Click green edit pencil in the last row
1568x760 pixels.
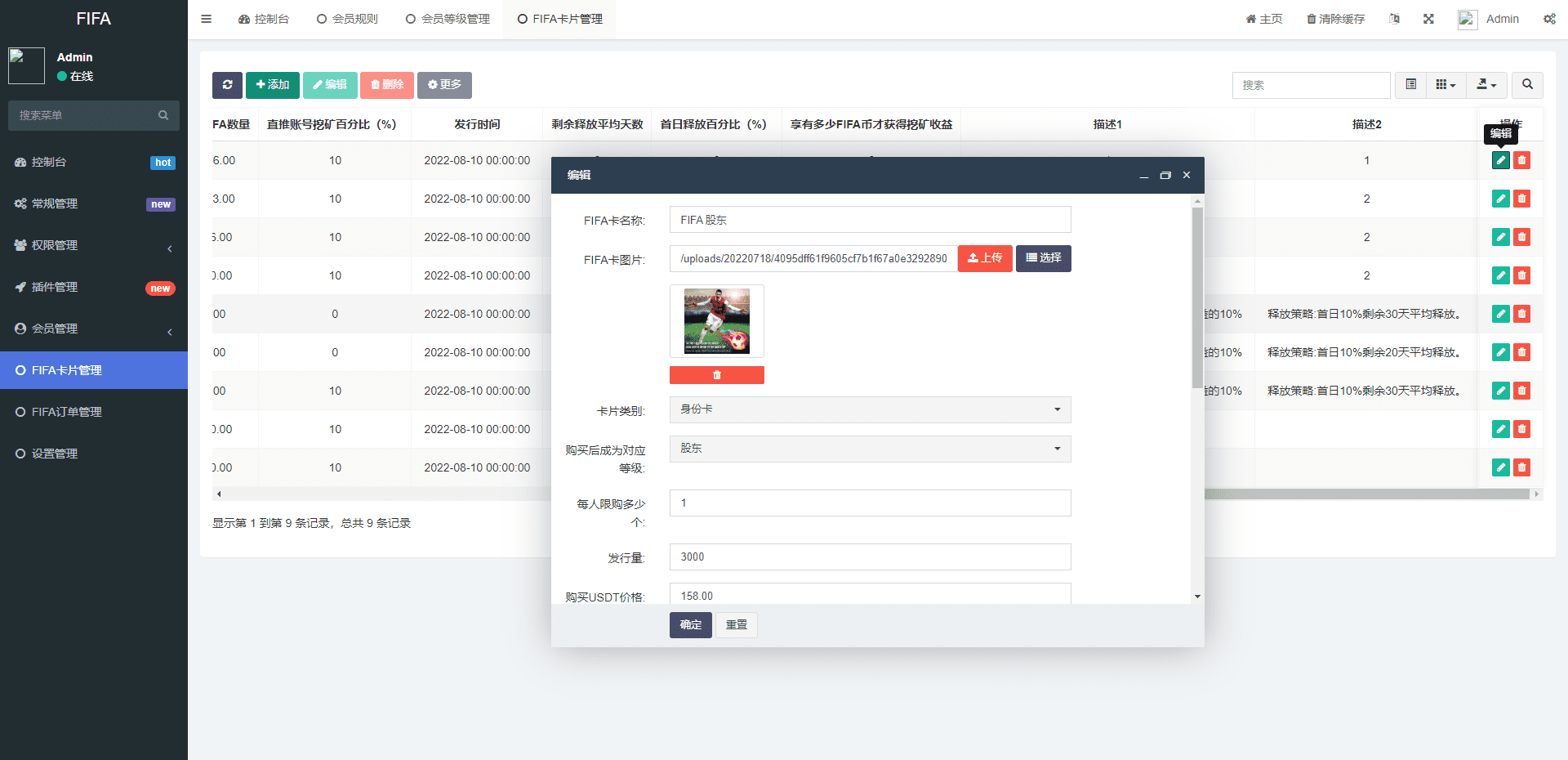pyautogui.click(x=1500, y=467)
